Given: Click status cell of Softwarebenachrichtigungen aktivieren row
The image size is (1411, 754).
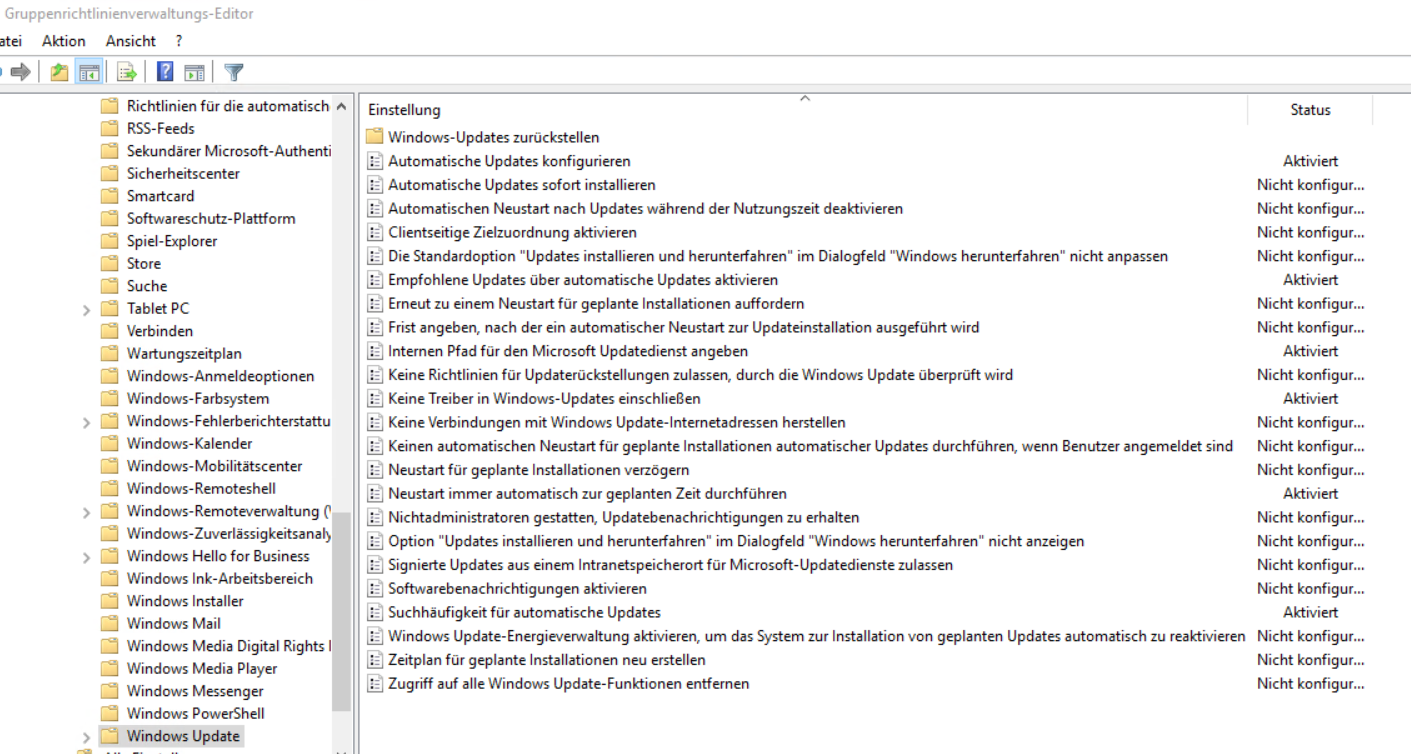Looking at the screenshot, I should 1310,589.
